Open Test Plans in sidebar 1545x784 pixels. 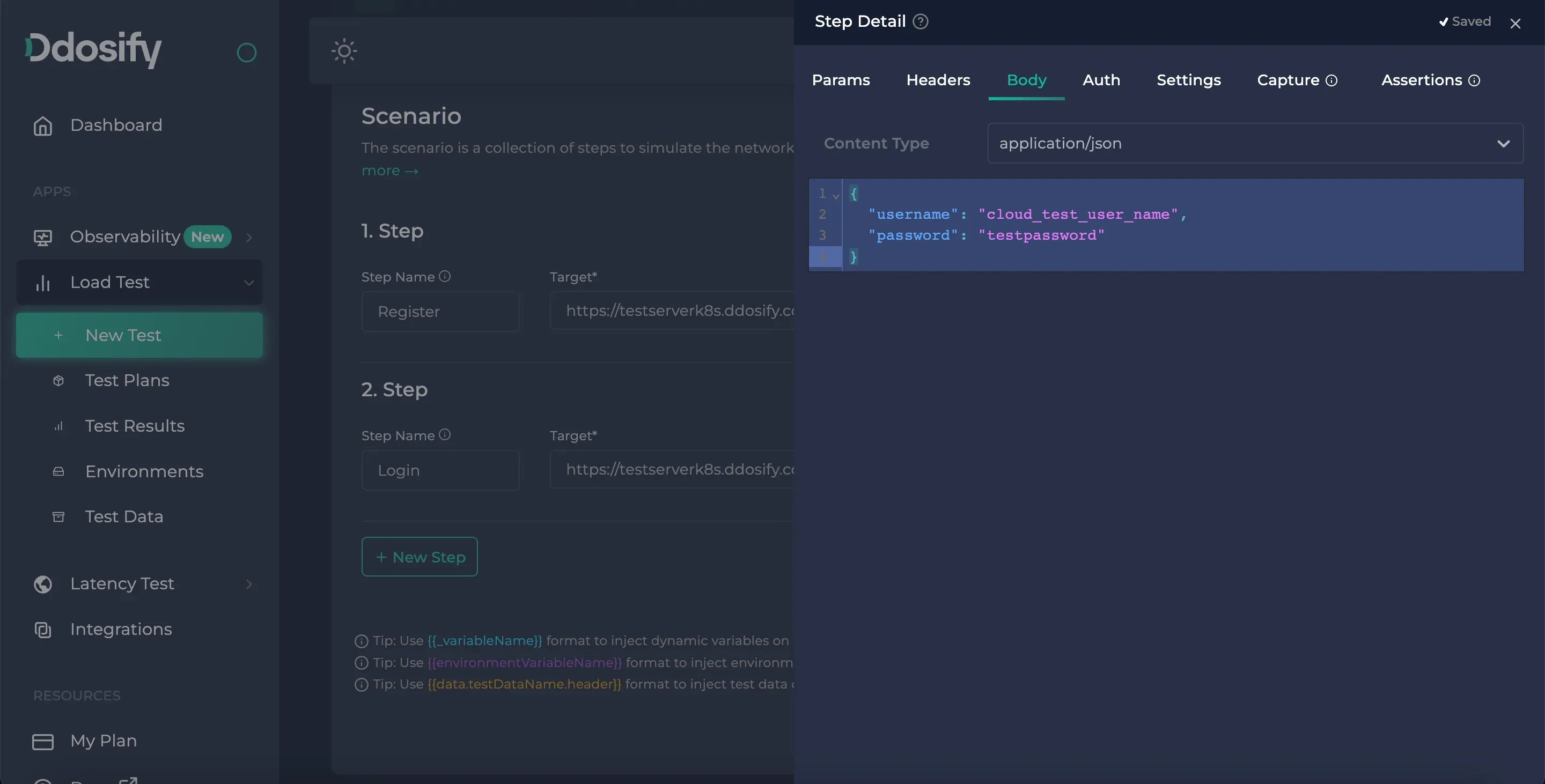(x=127, y=380)
